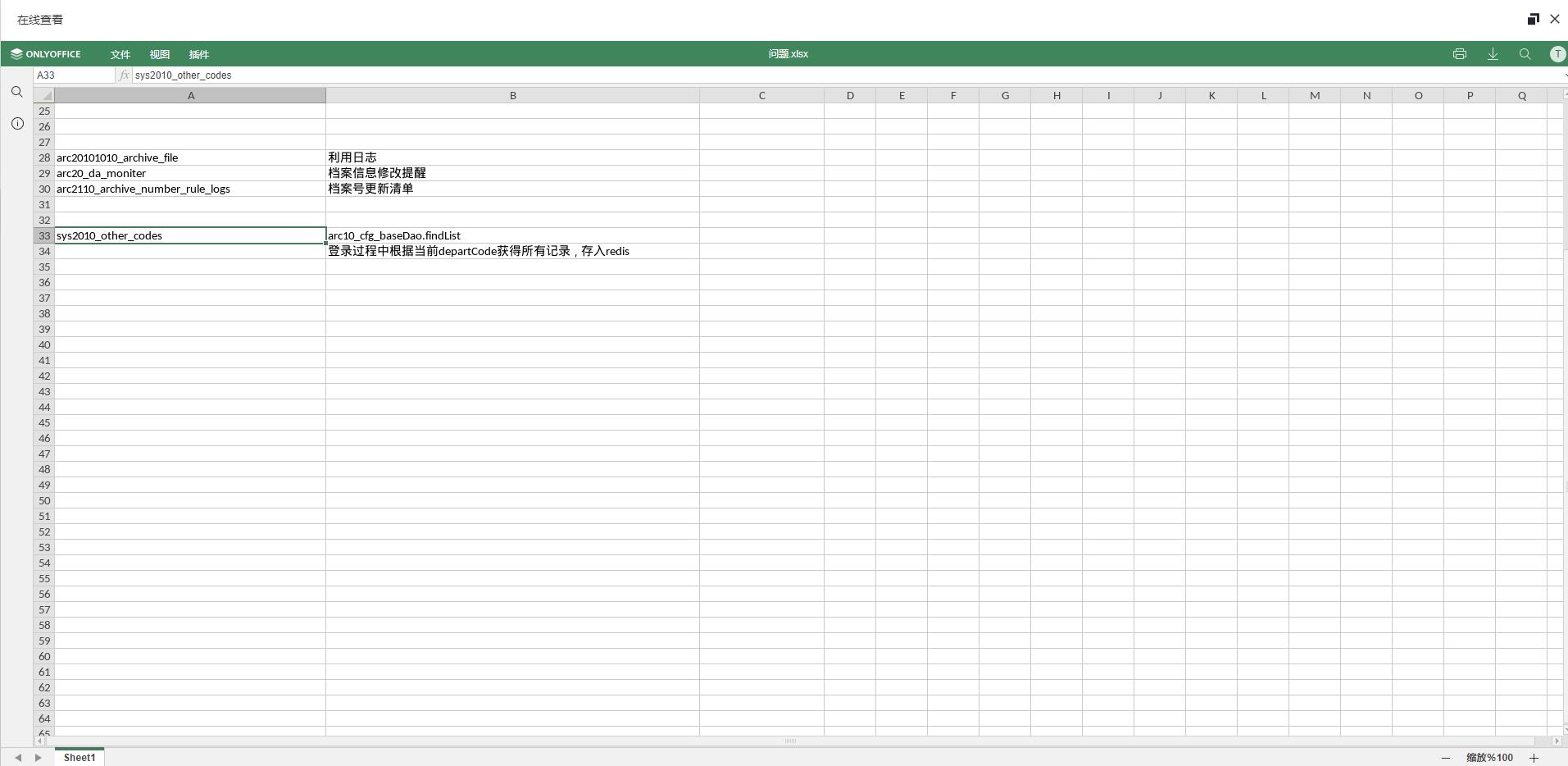
Task: Click the previous sheet arrow
Action: pyautogui.click(x=18, y=758)
